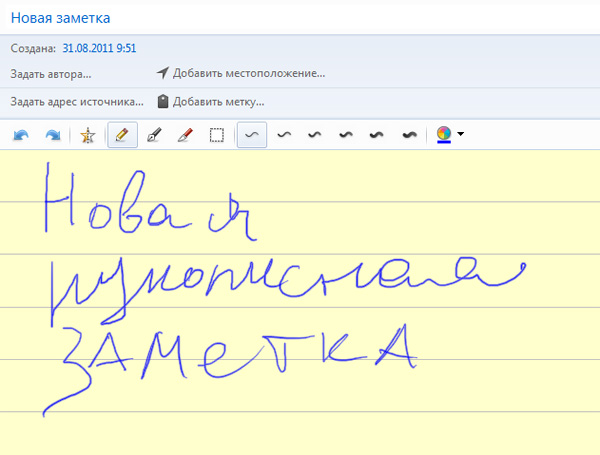Image resolution: width=600 pixels, height=455 pixels.
Task: Click the tag icon beside Добавить метку
Action: 163,101
